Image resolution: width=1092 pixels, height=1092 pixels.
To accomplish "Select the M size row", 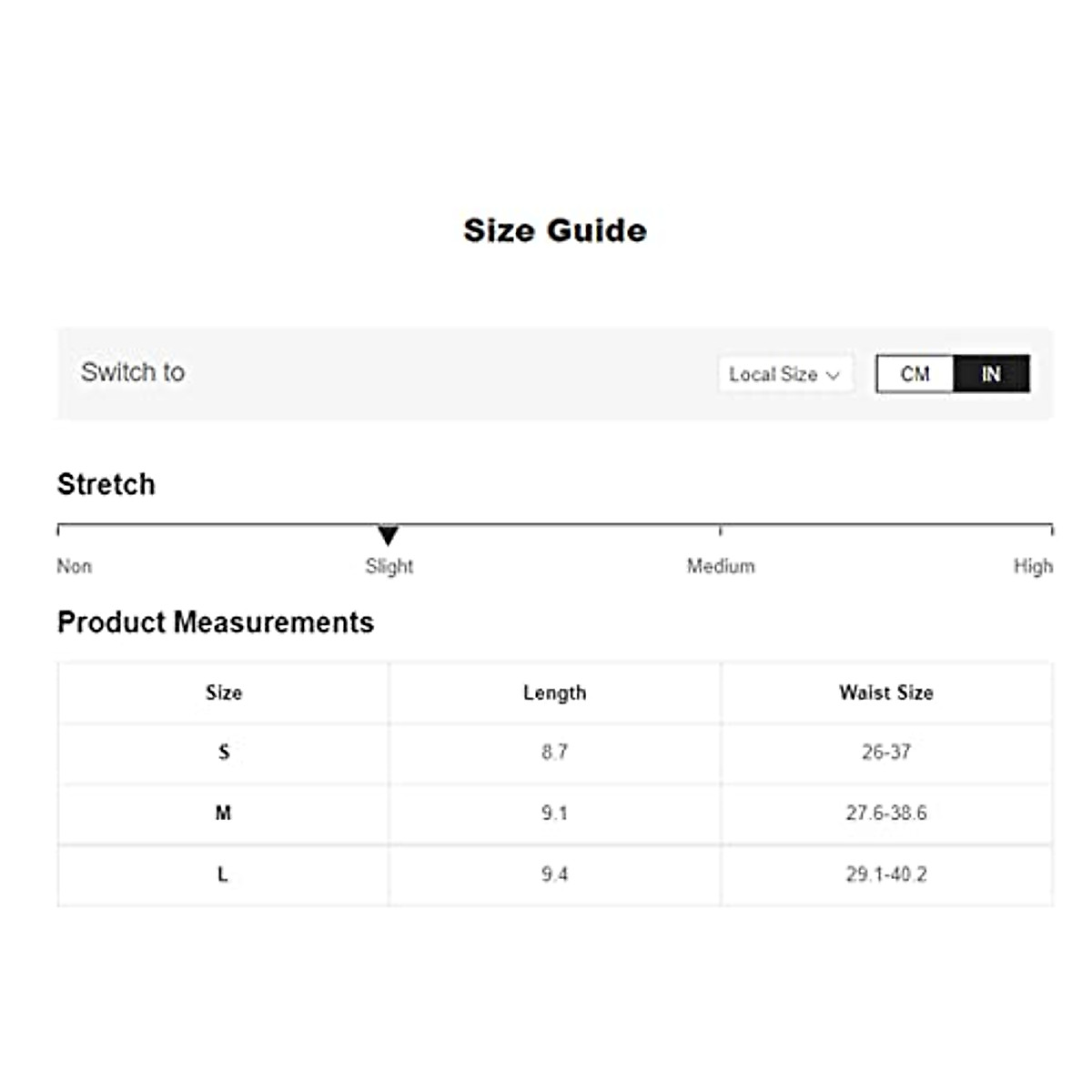I will click(223, 813).
